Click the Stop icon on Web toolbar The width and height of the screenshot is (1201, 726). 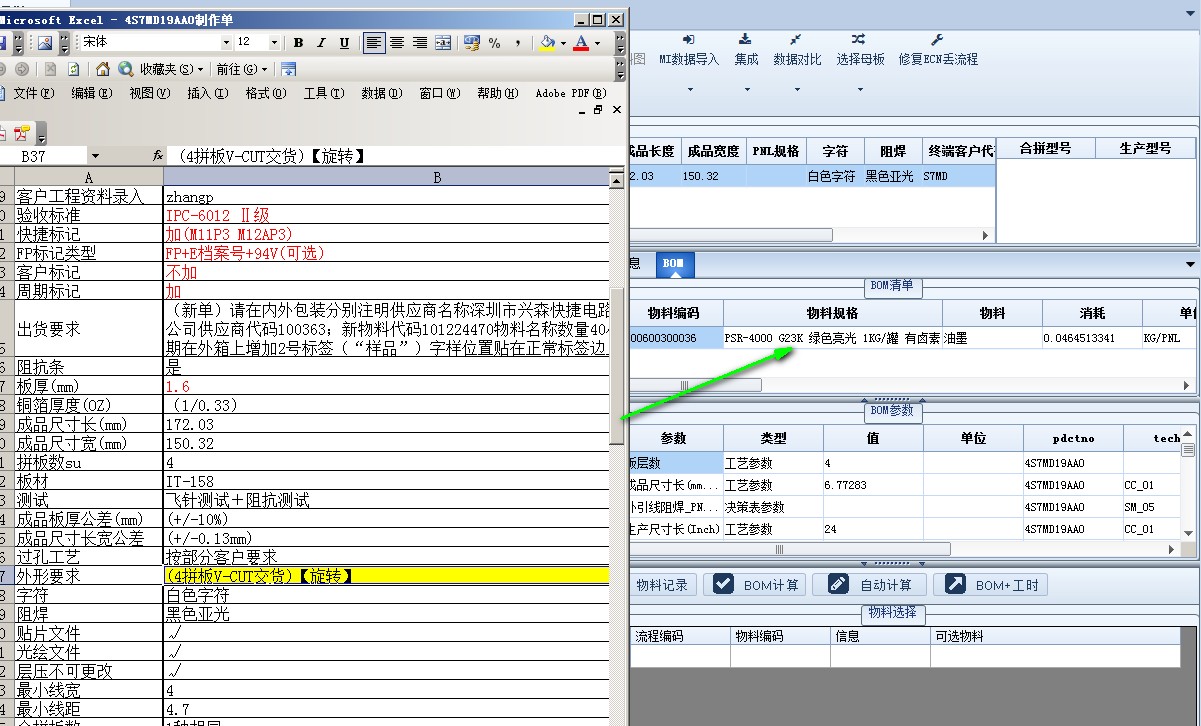click(50, 69)
